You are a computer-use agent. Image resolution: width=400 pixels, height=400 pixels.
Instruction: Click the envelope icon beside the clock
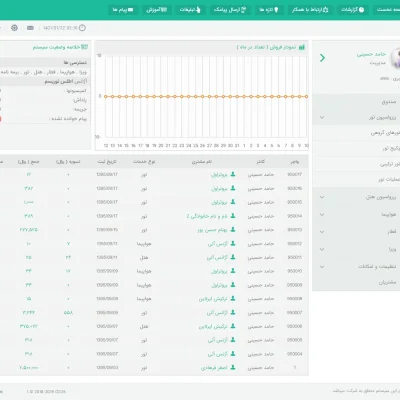tap(30, 28)
